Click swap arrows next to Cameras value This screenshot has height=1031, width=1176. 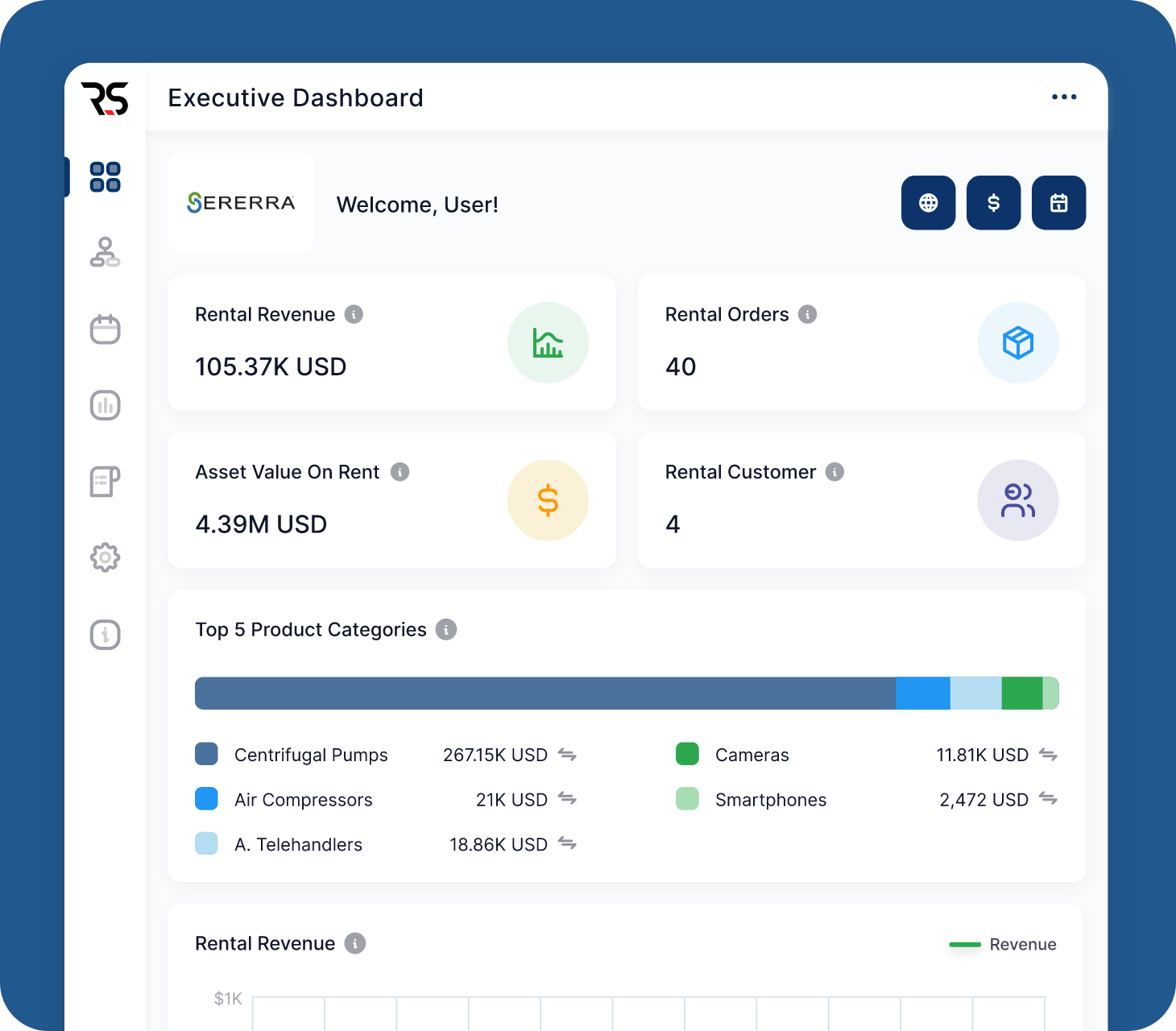point(1048,755)
